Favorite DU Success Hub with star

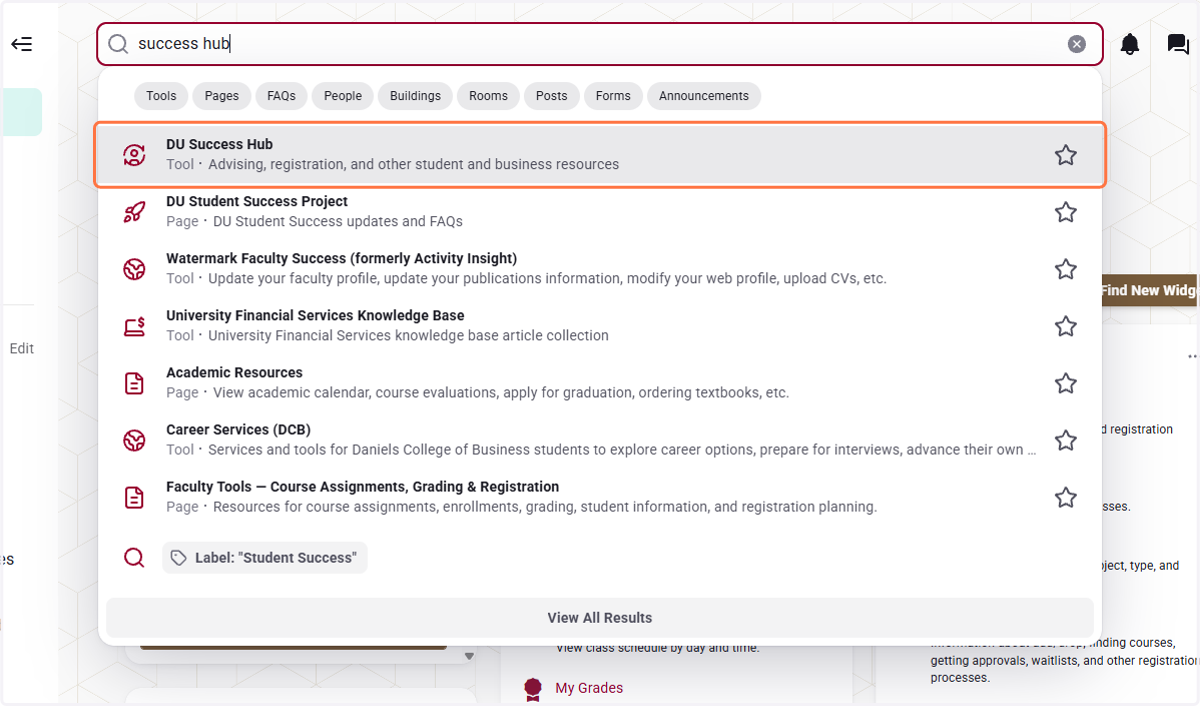click(x=1066, y=155)
